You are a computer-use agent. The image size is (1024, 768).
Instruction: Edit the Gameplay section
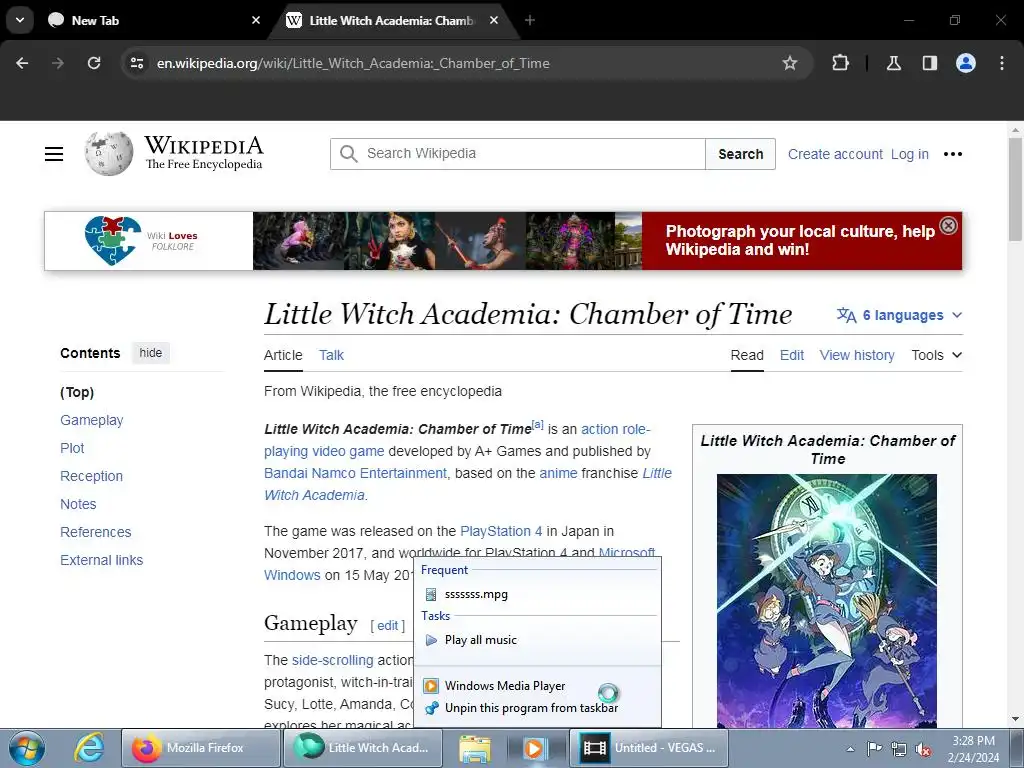(387, 626)
